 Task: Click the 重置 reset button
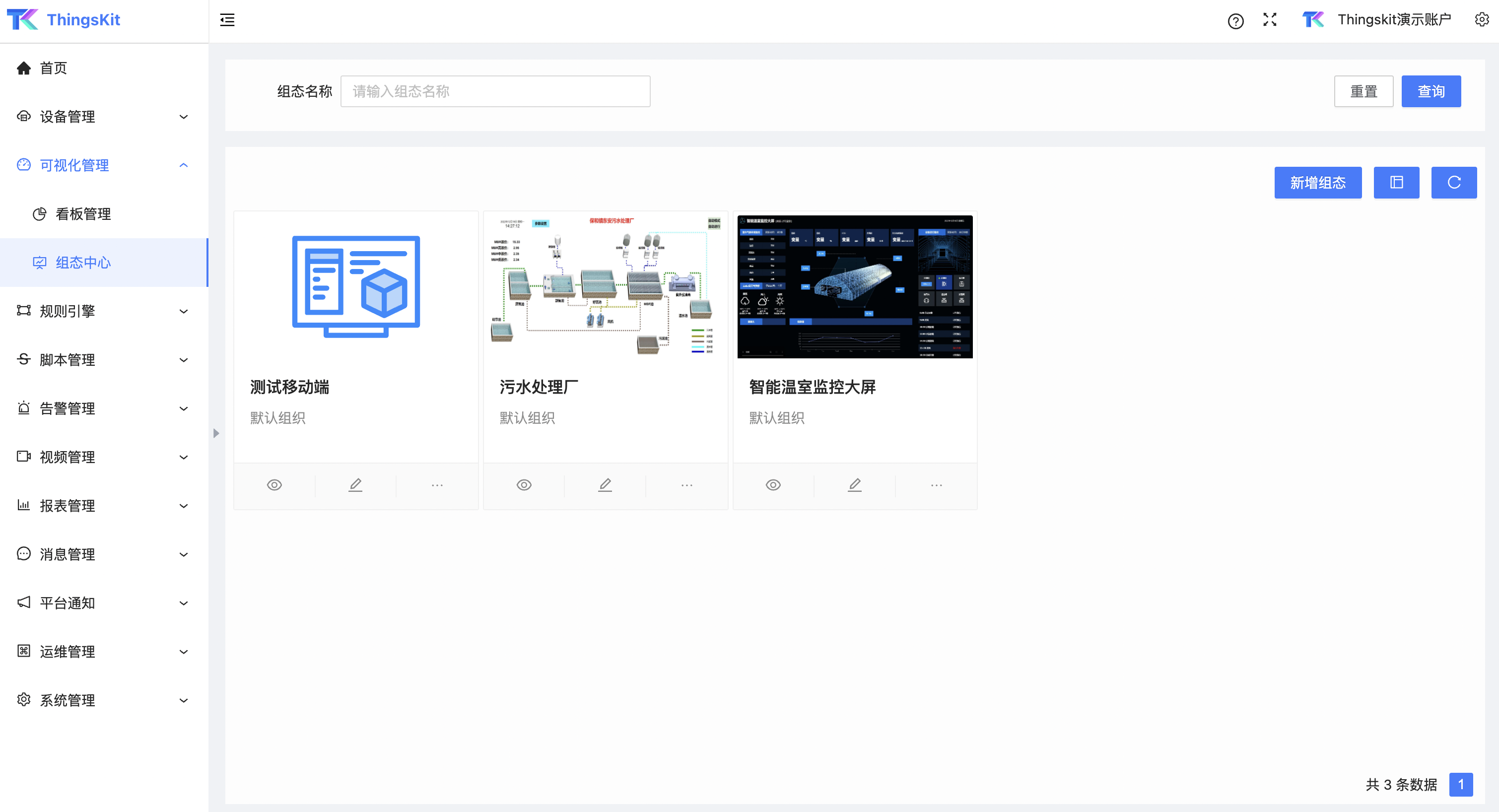[1363, 91]
